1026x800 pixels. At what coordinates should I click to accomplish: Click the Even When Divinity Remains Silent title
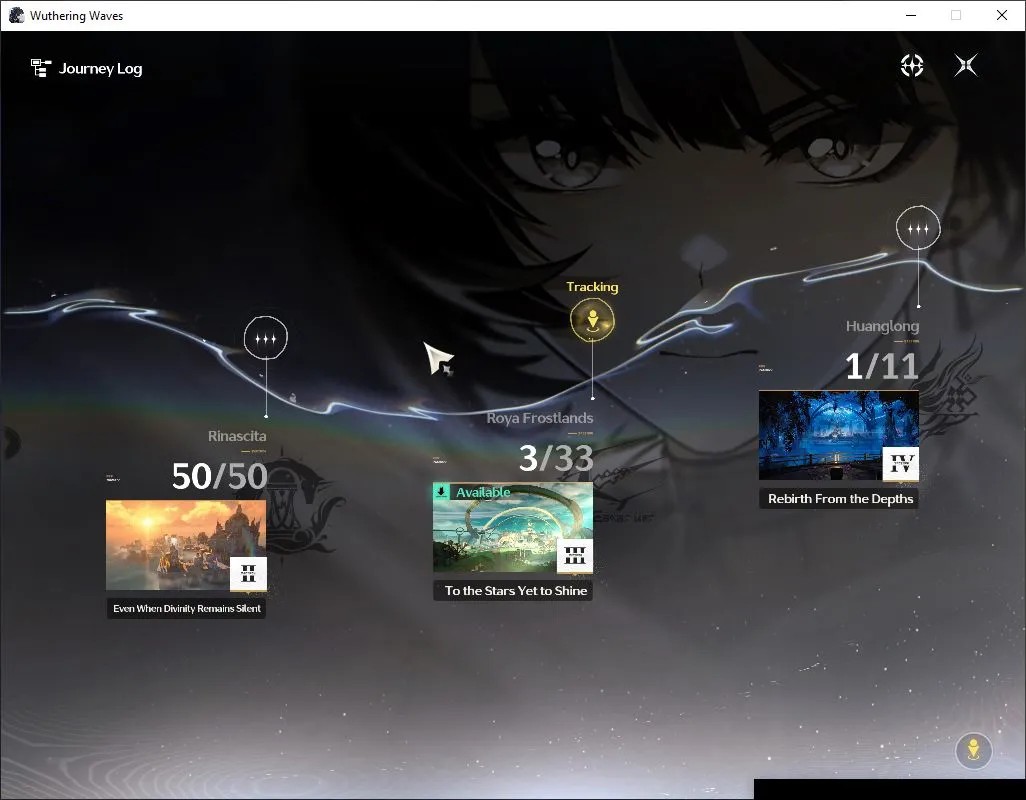point(186,608)
